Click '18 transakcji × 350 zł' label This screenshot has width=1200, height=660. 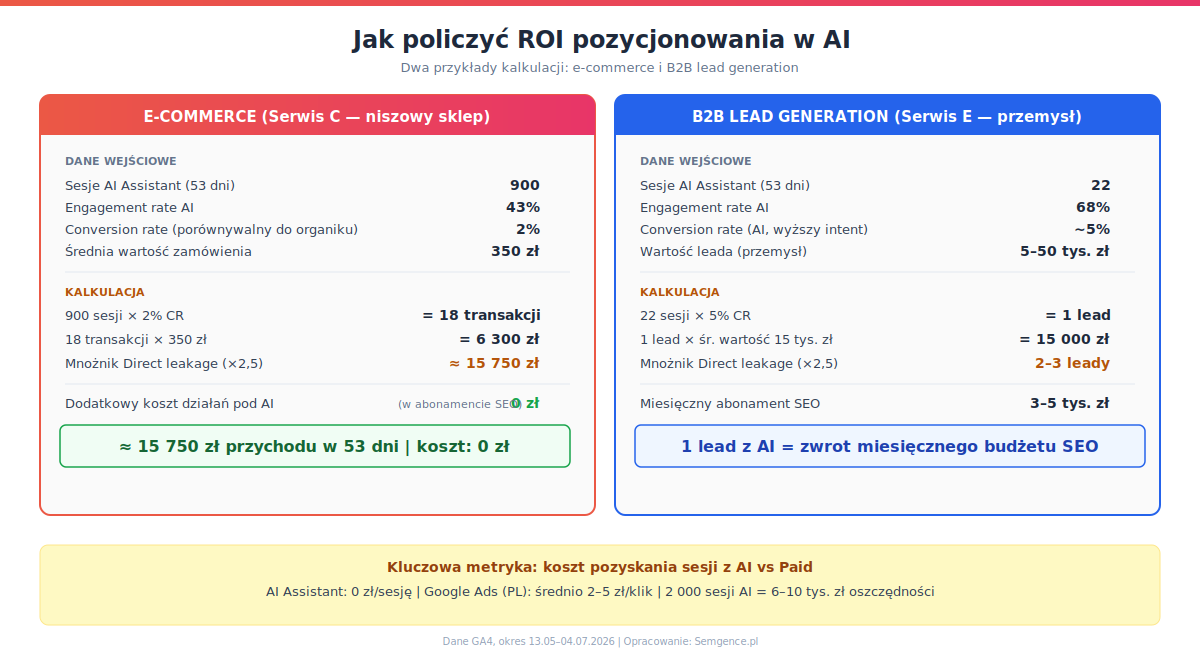(x=136, y=339)
